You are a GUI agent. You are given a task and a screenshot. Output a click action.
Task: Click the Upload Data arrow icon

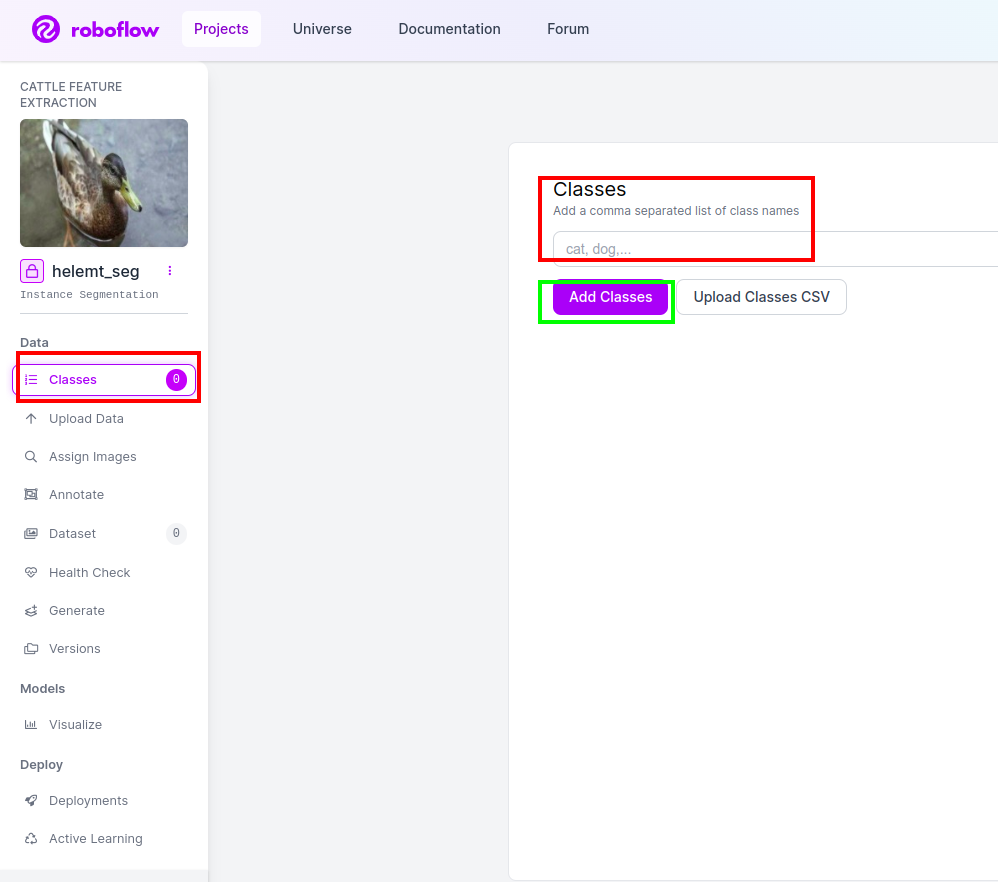pyautogui.click(x=31, y=419)
